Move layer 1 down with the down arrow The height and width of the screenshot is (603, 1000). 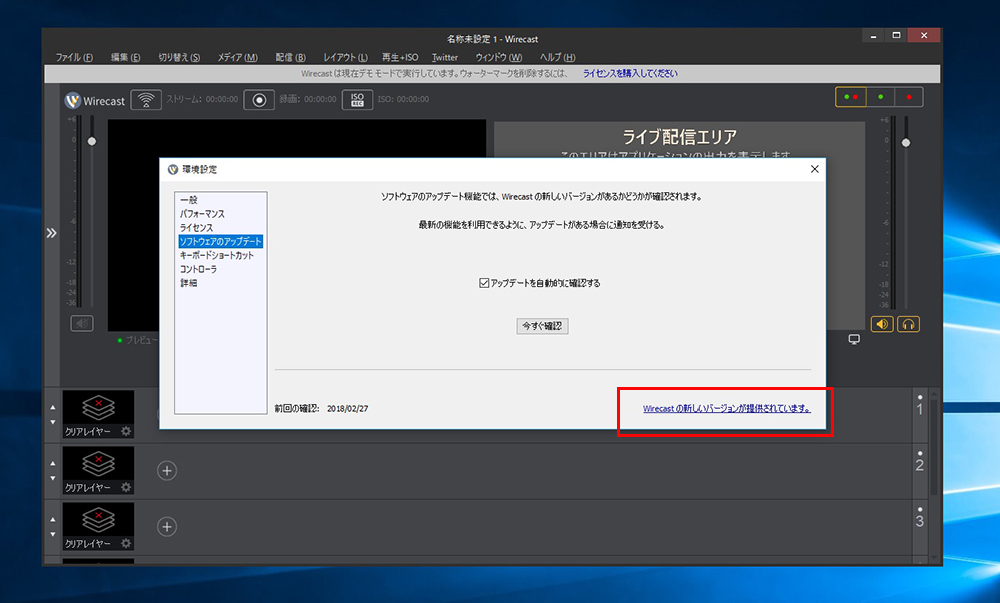click(x=53, y=422)
